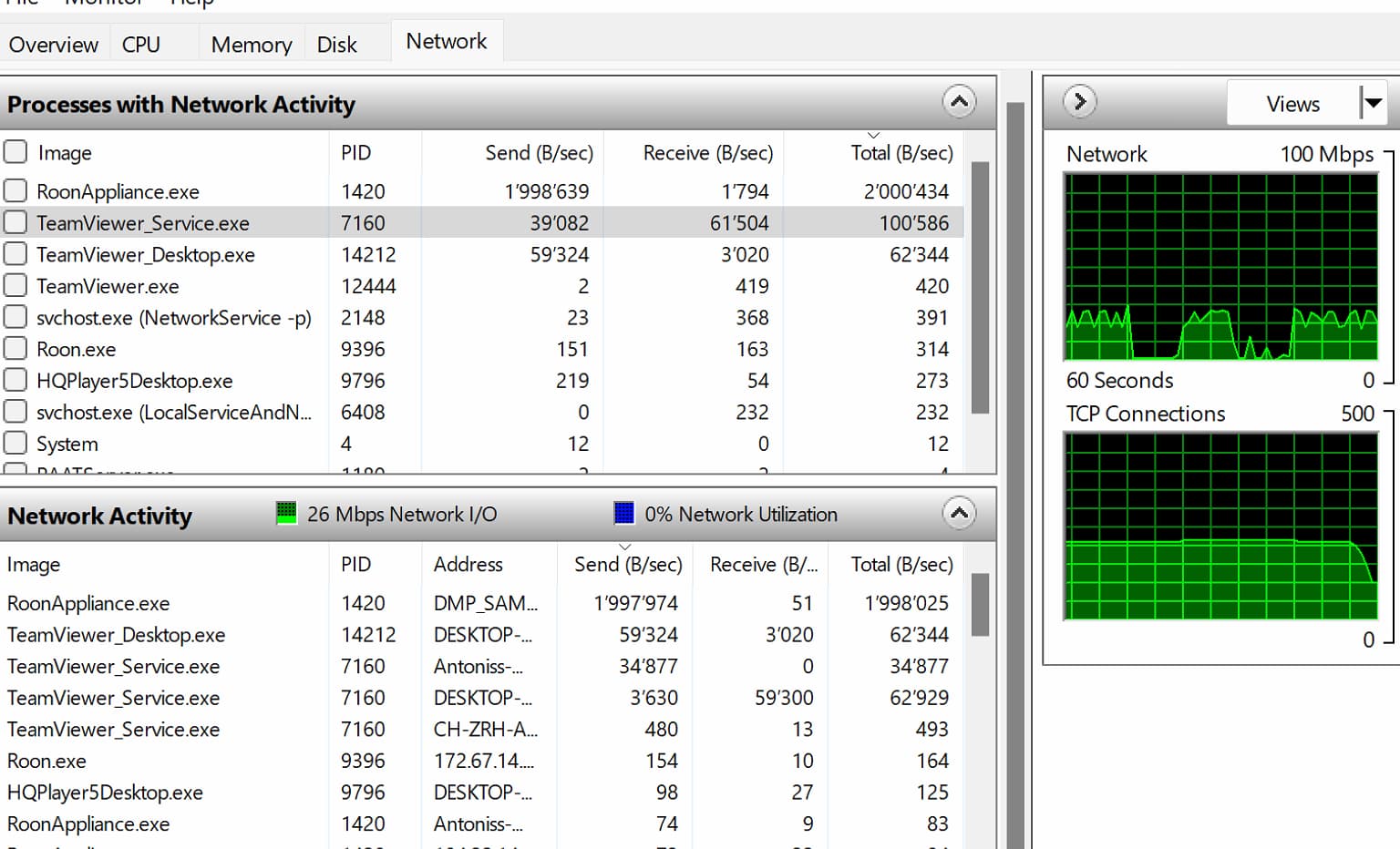Click the Network Activity list vertical scrollbar
This screenshot has height=849, width=1400.
pos(981,604)
